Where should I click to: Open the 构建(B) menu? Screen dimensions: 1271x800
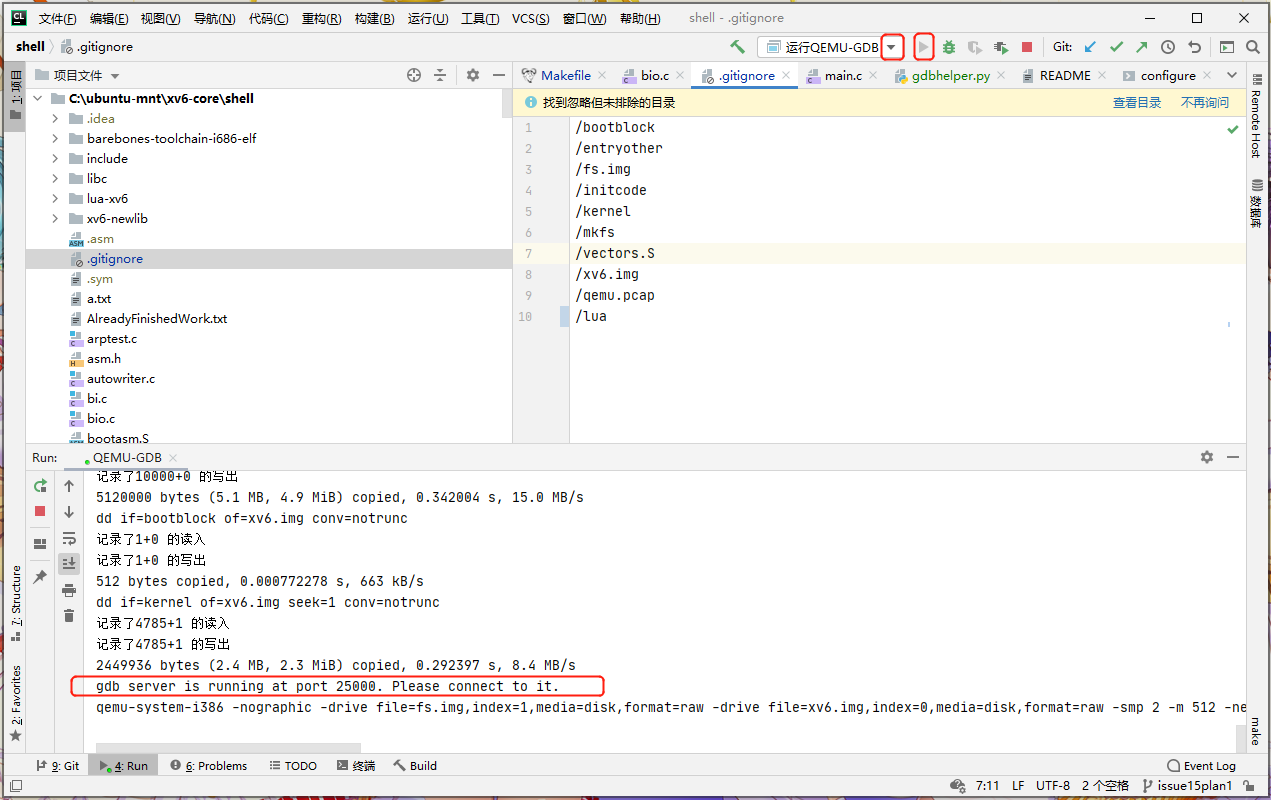pyautogui.click(x=373, y=19)
